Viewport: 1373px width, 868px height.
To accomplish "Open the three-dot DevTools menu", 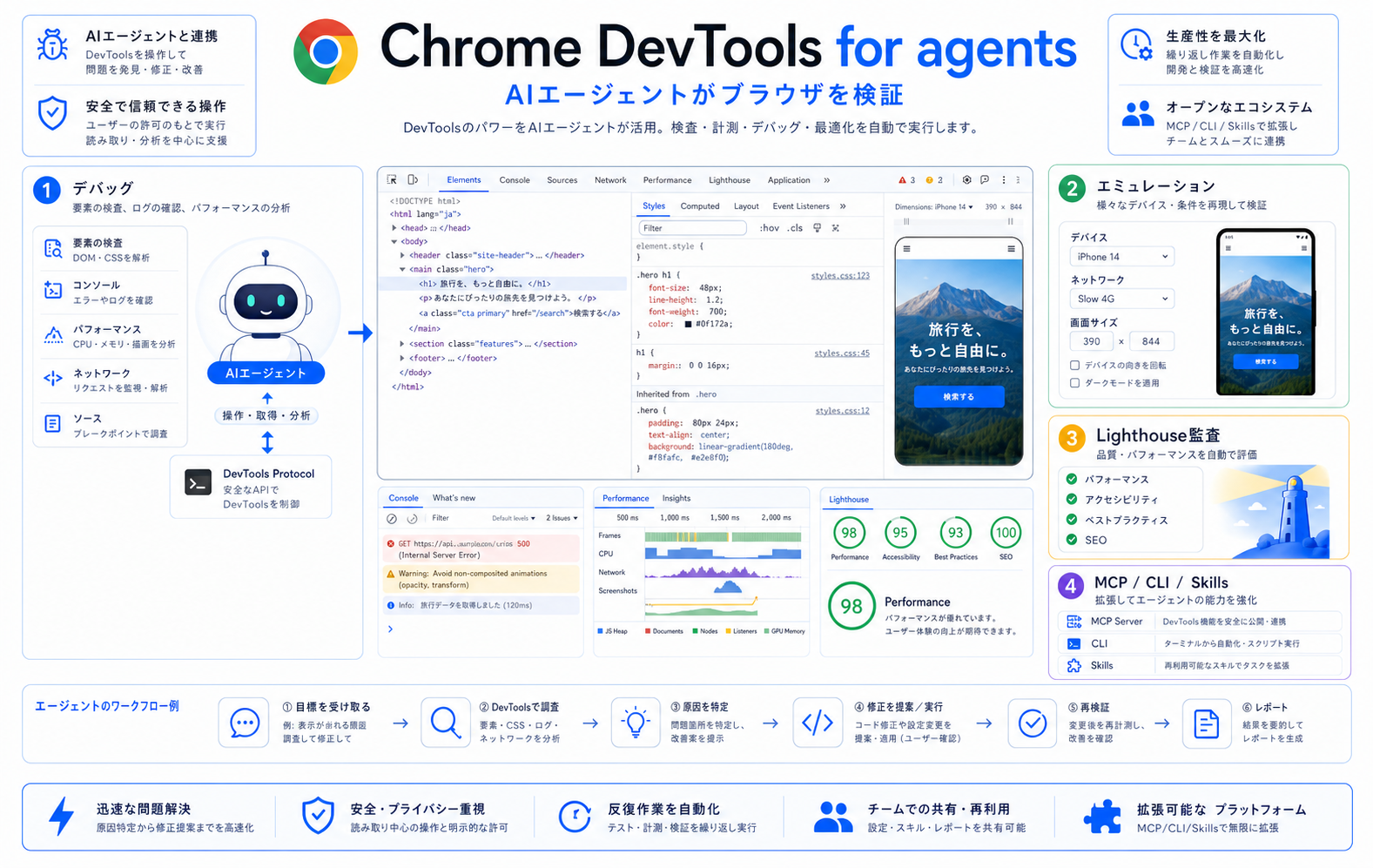I will pyautogui.click(x=1004, y=180).
